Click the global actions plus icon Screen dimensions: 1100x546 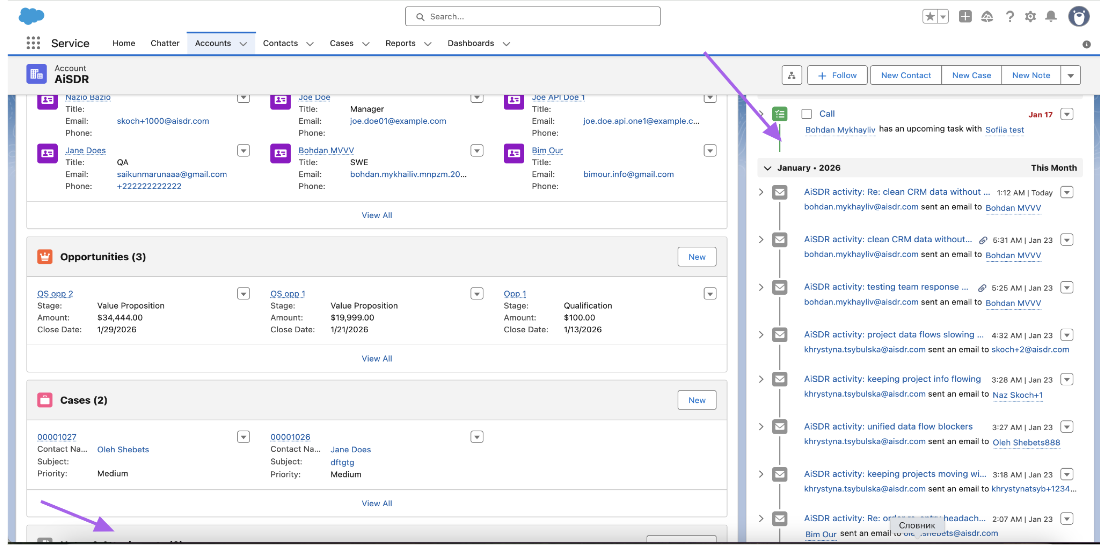965,17
